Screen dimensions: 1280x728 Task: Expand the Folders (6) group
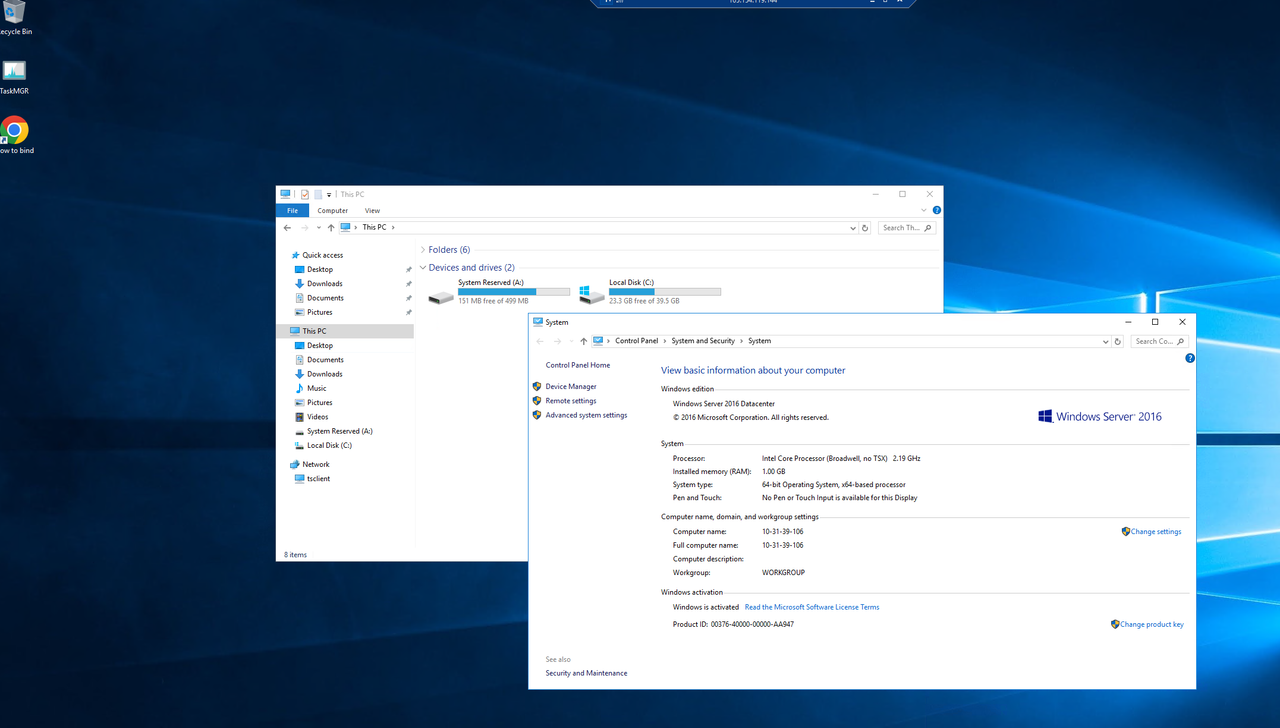pyautogui.click(x=423, y=250)
